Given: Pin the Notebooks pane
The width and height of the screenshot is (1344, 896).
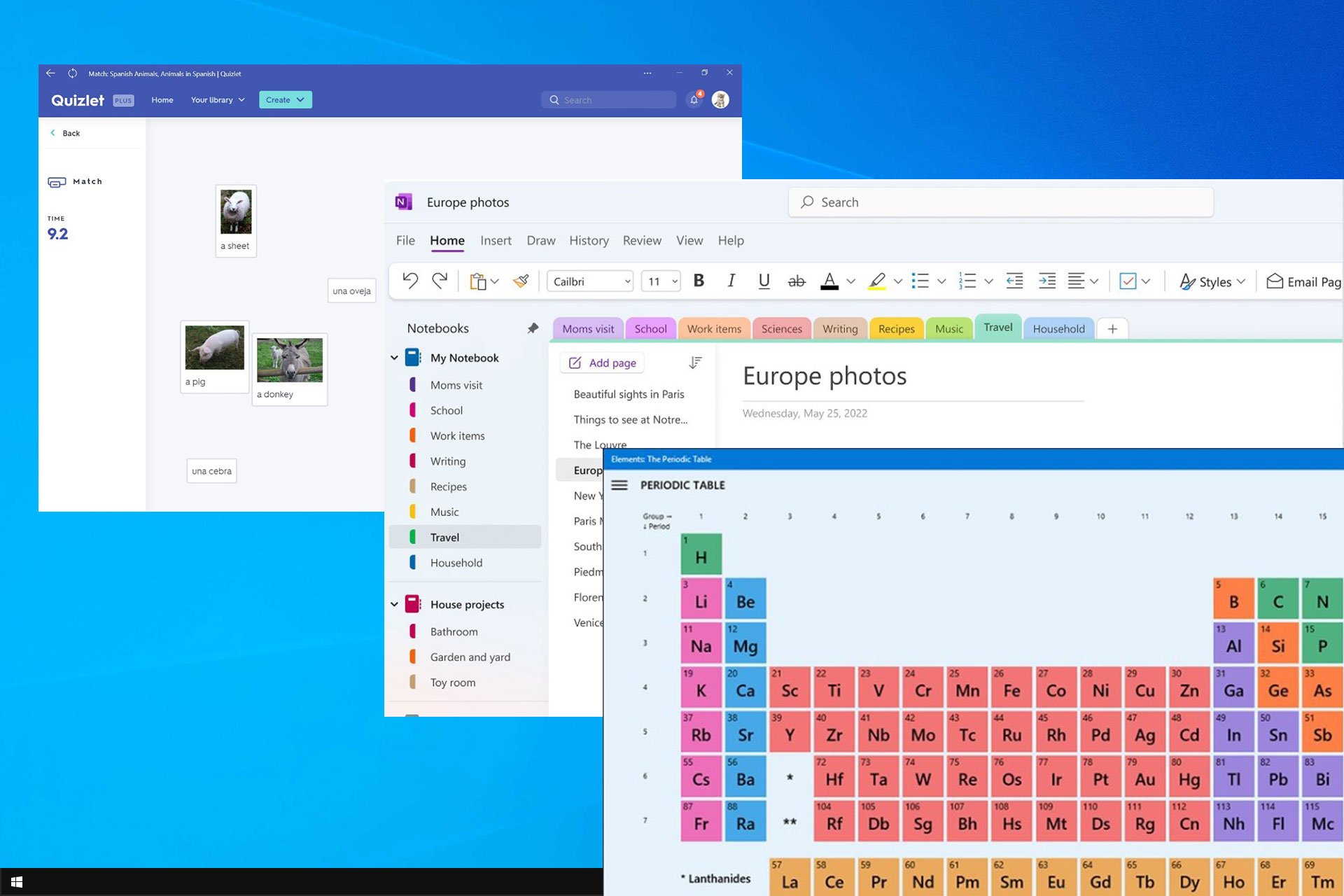Looking at the screenshot, I should [x=533, y=328].
